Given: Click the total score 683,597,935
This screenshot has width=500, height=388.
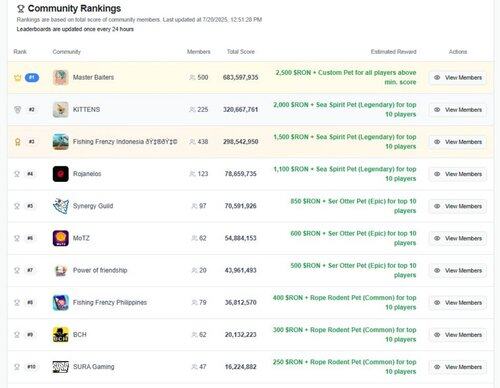Looking at the screenshot, I should coord(241,78).
